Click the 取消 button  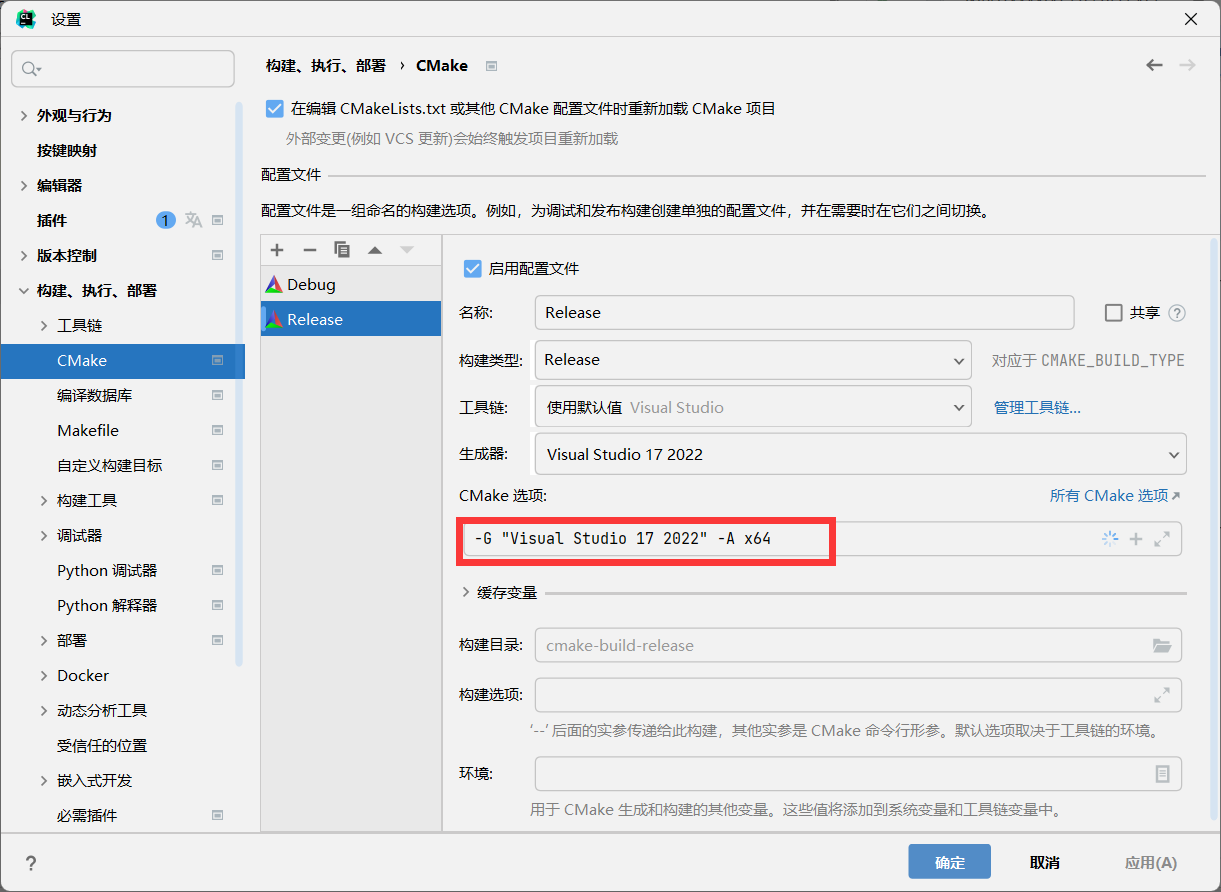click(x=1045, y=862)
